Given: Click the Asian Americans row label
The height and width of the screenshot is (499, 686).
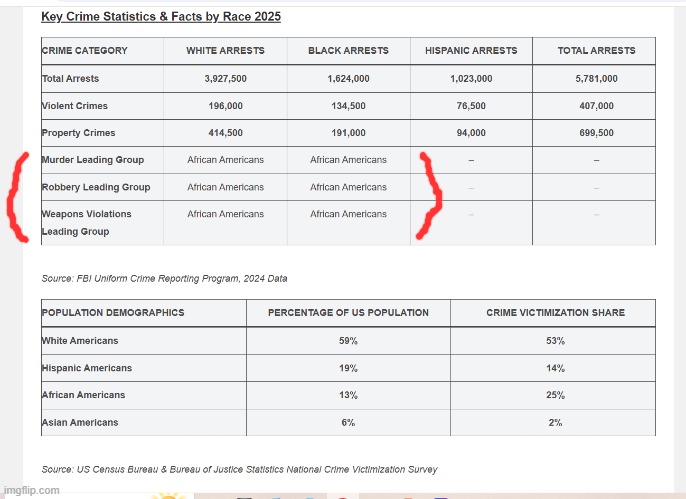Looking at the screenshot, I should (79, 422).
